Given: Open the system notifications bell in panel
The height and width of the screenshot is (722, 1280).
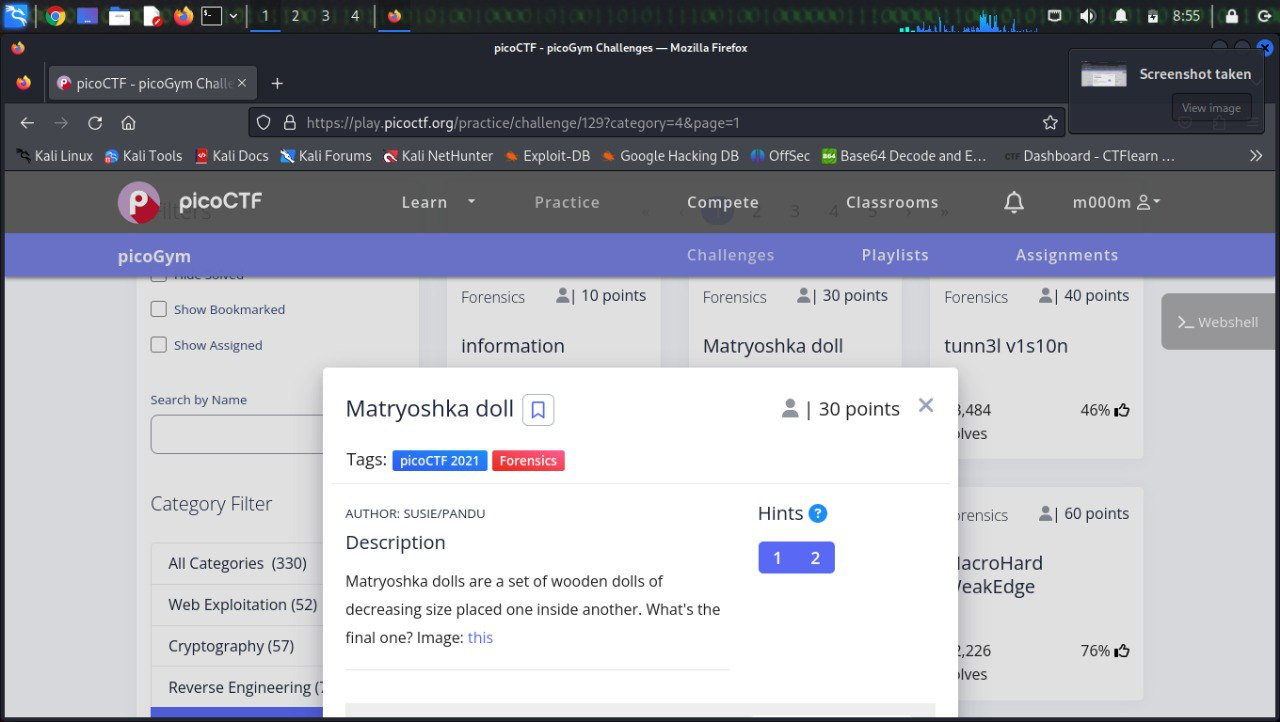Looking at the screenshot, I should (x=1121, y=16).
